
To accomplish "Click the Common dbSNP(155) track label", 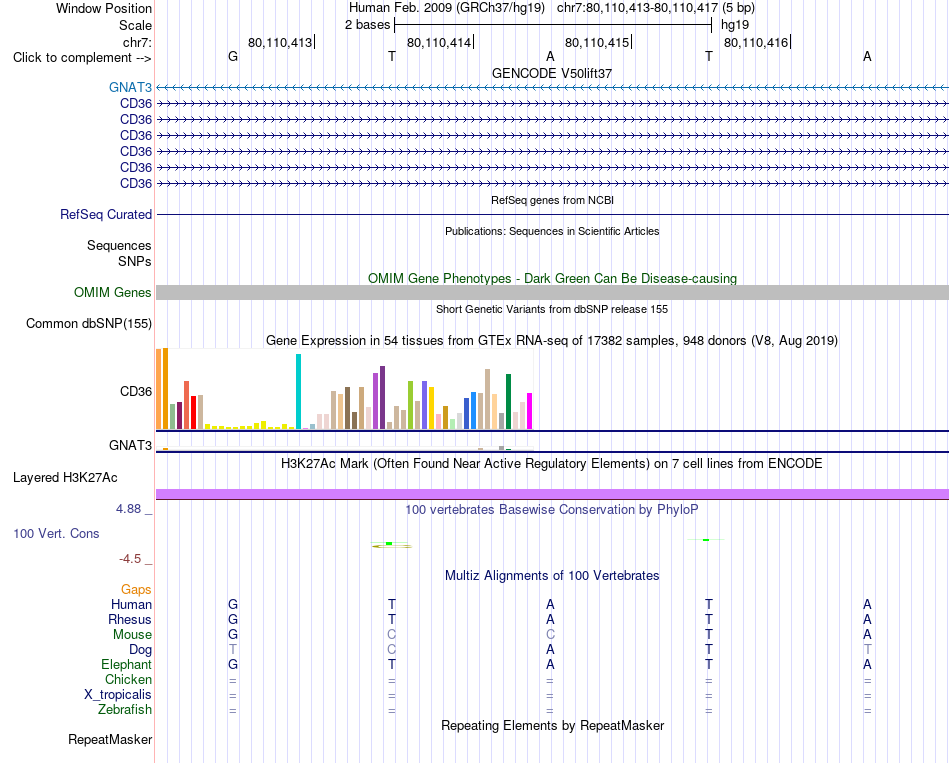I will [89, 324].
